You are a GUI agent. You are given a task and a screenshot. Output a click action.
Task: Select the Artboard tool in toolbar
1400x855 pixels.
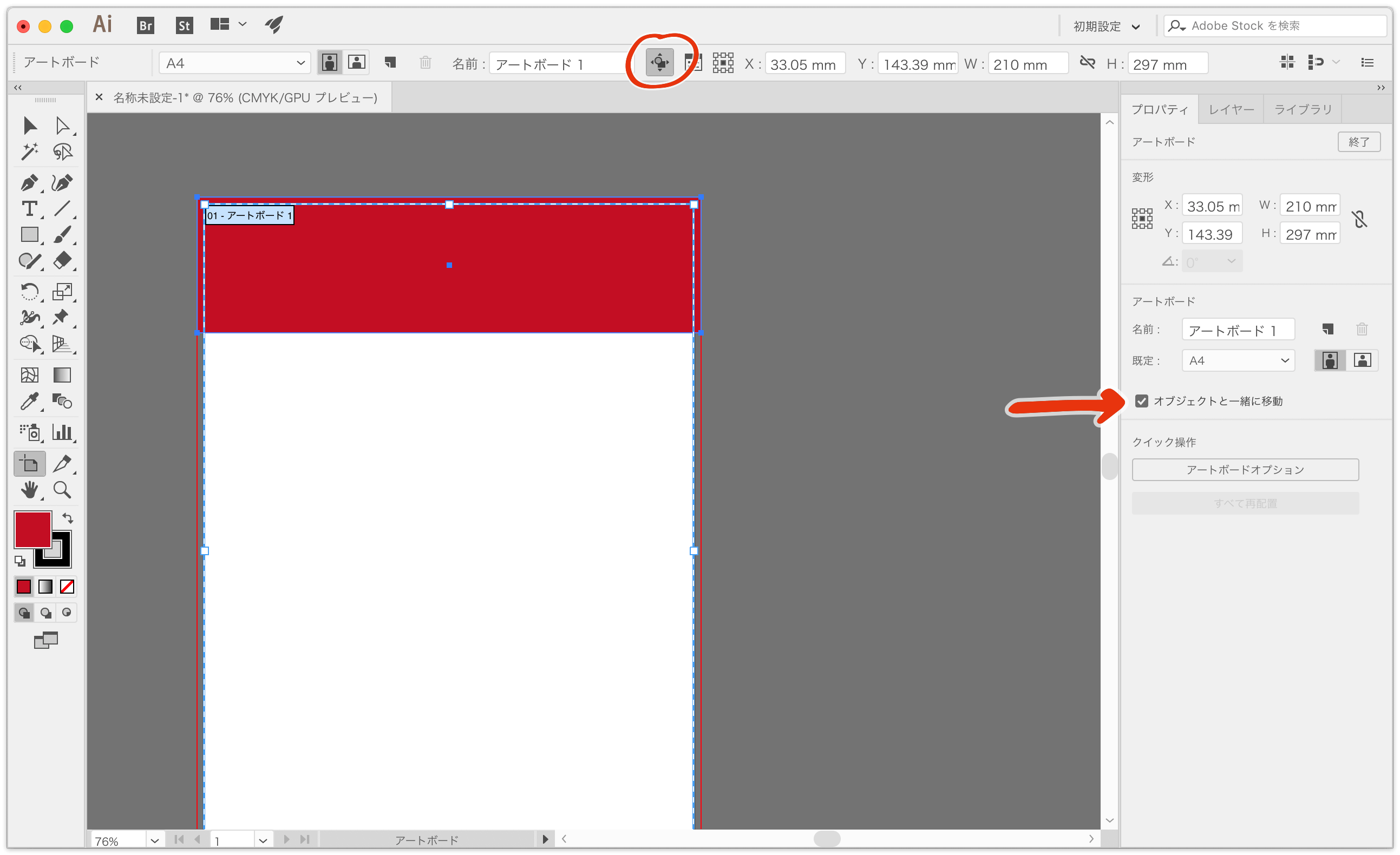28,463
